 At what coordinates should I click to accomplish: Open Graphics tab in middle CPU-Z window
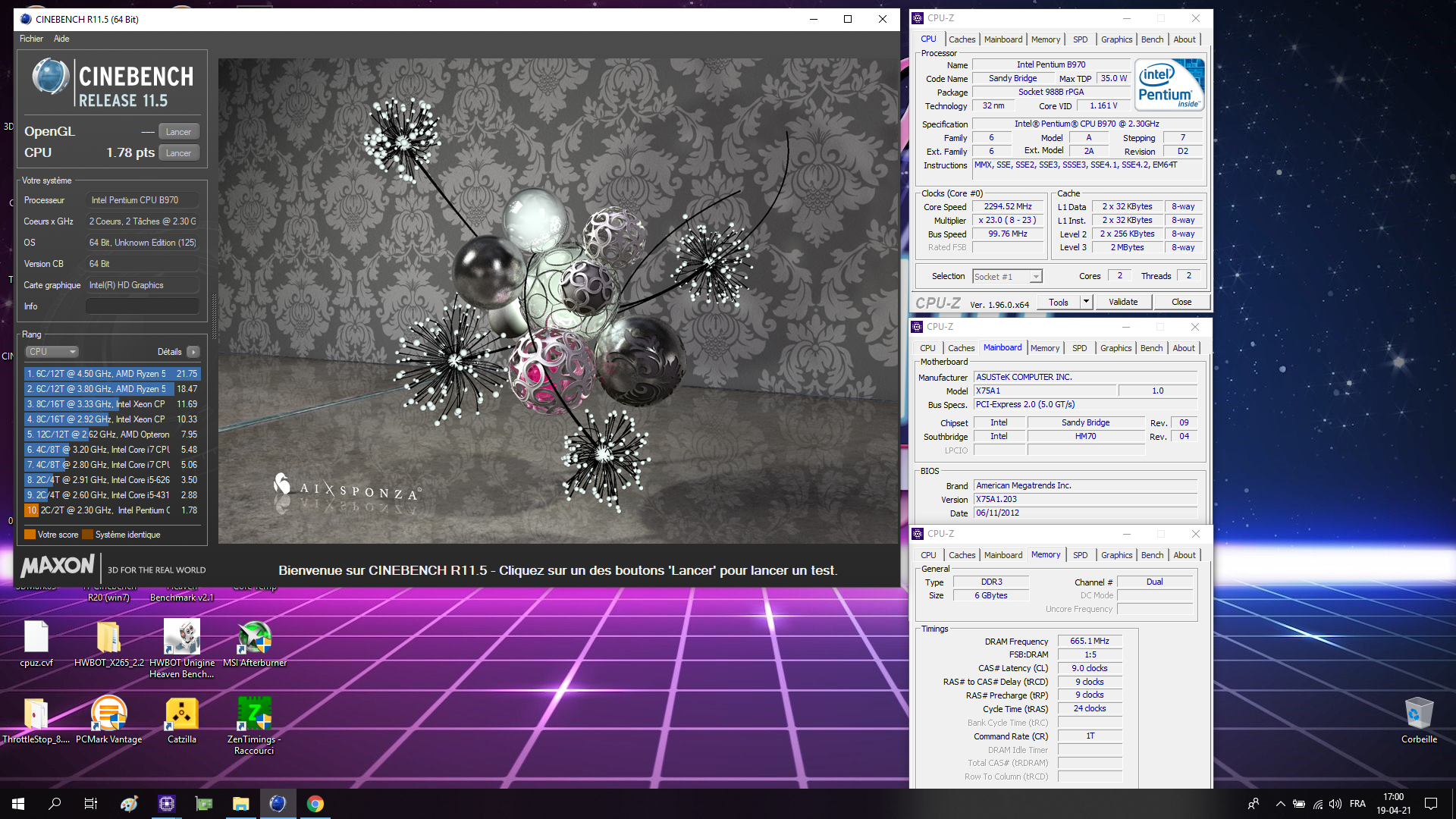pyautogui.click(x=1116, y=348)
